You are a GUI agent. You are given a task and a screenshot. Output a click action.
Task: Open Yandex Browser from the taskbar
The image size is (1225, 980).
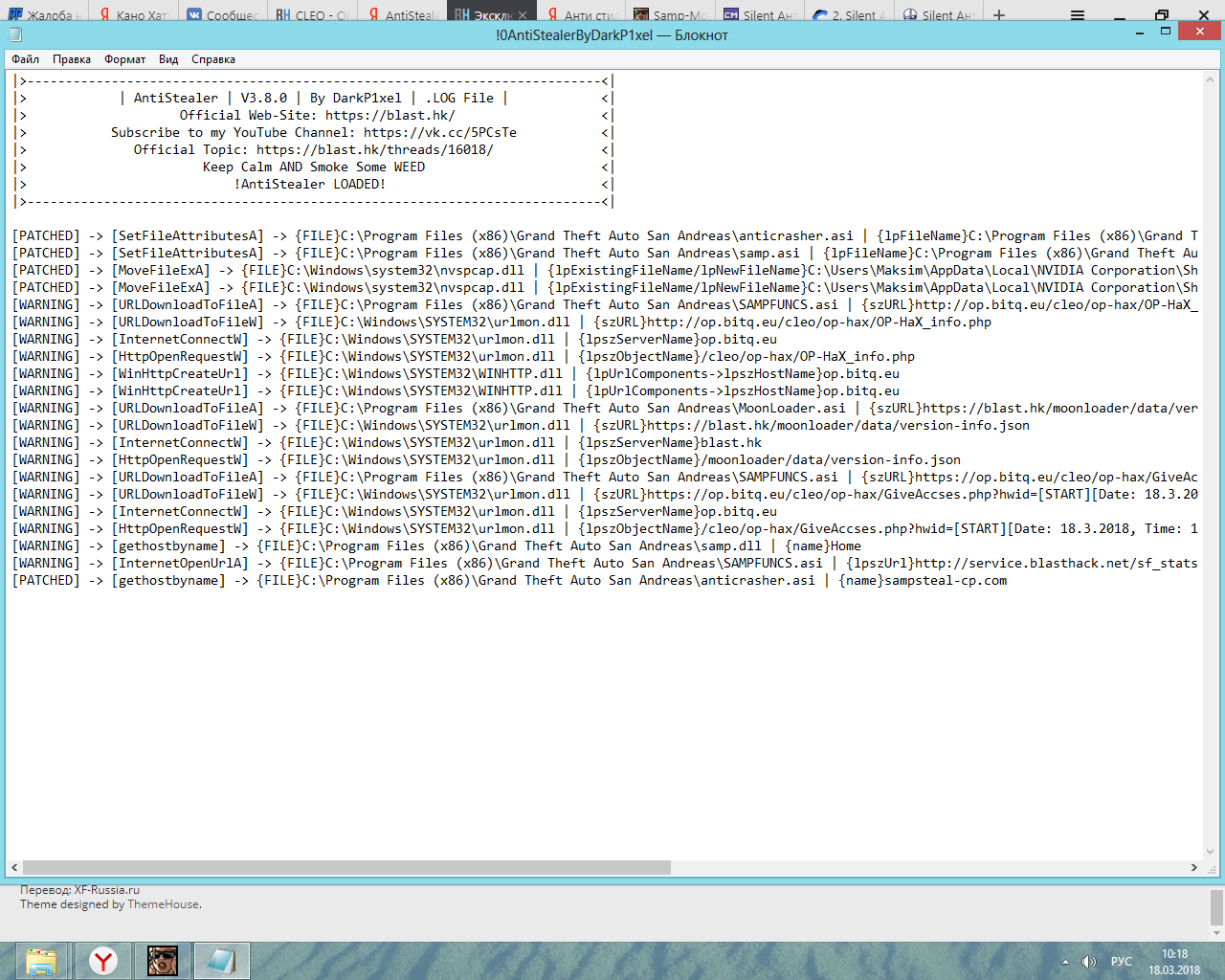click(103, 961)
